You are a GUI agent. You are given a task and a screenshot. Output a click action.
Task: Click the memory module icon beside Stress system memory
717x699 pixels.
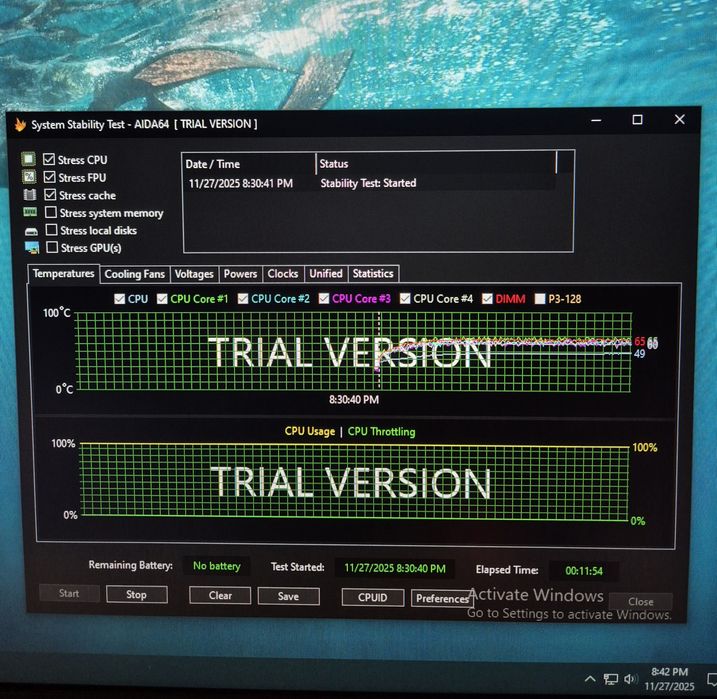click(x=30, y=212)
